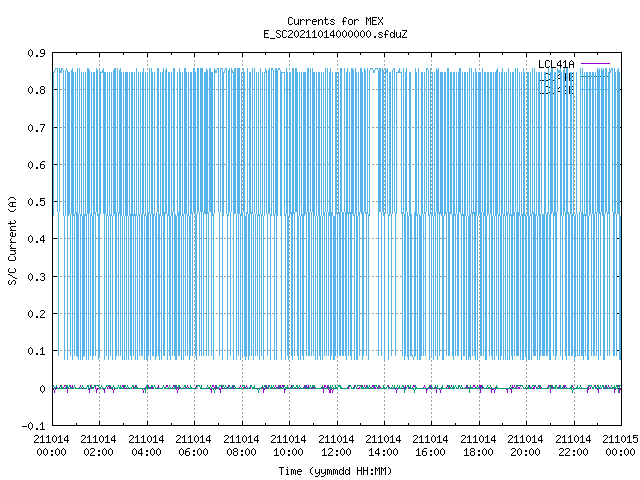Click the y-axis tick label '0.9'
Viewport: 640px width, 480px height.
point(36,53)
